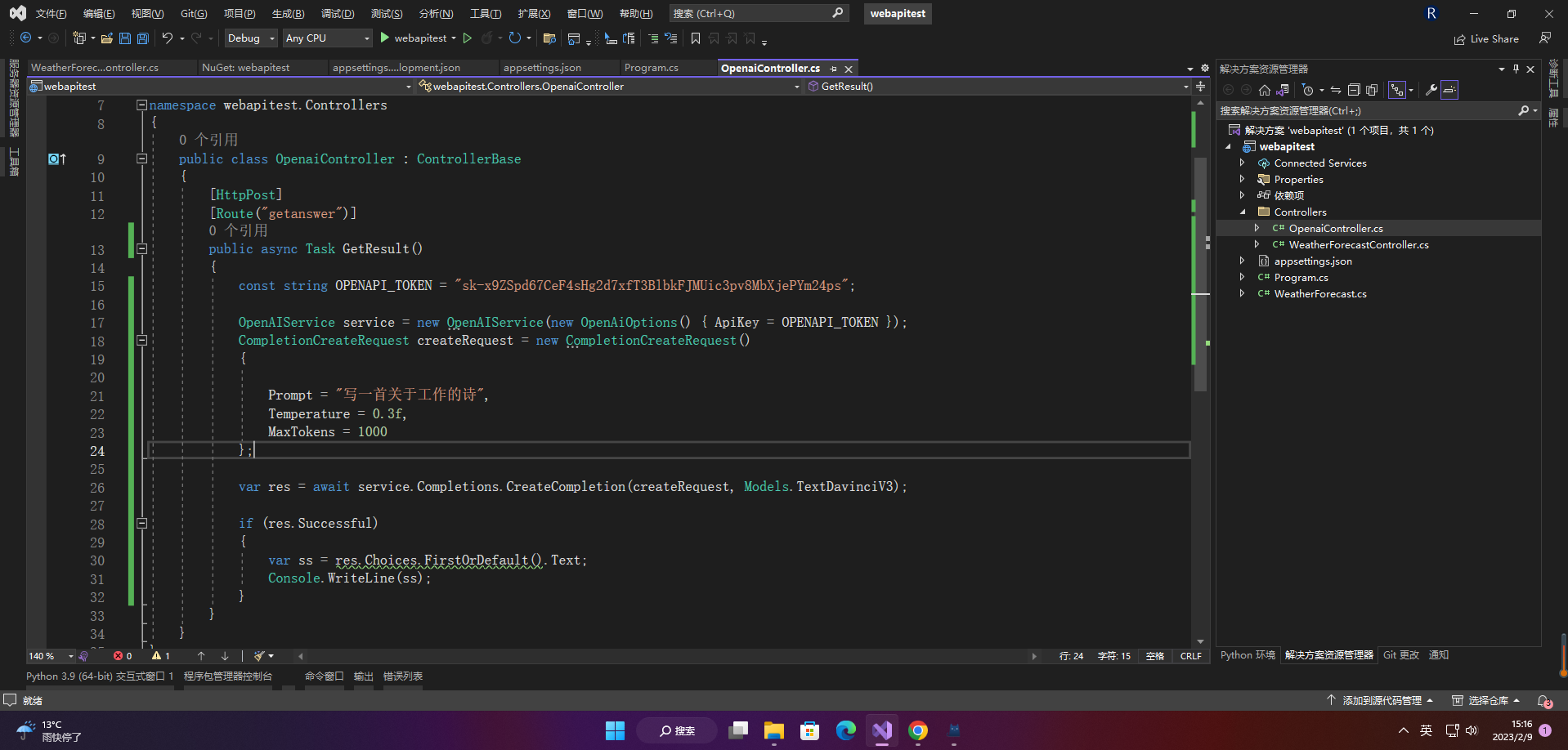This screenshot has width=1568, height=750.
Task: Save the current file with single-disk icon
Action: (125, 38)
